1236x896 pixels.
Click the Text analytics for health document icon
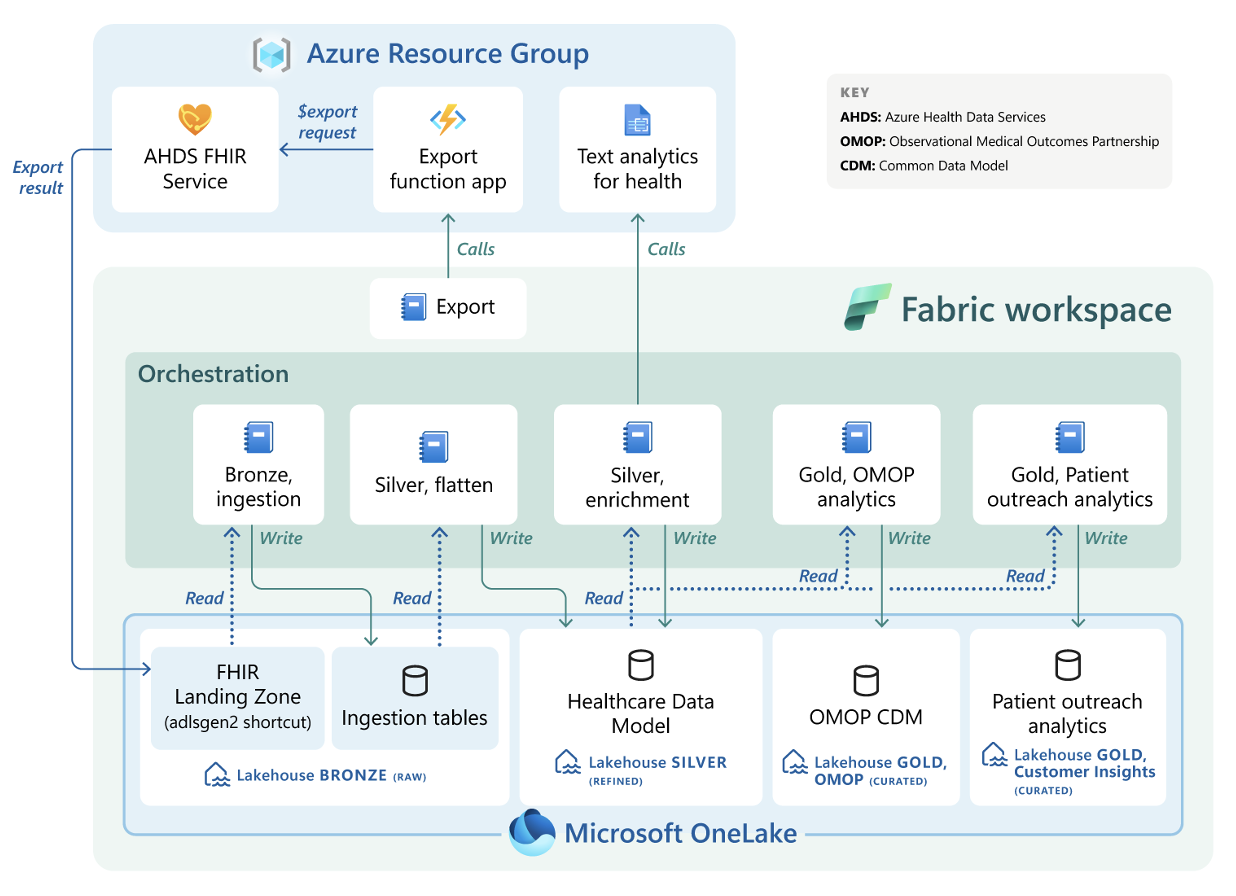(x=637, y=120)
